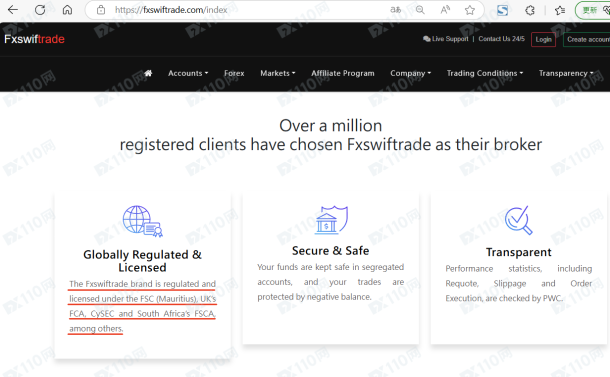Image resolution: width=610 pixels, height=377 pixels.
Task: Click Contact Us 24/5 link
Action: pyautogui.click(x=501, y=39)
